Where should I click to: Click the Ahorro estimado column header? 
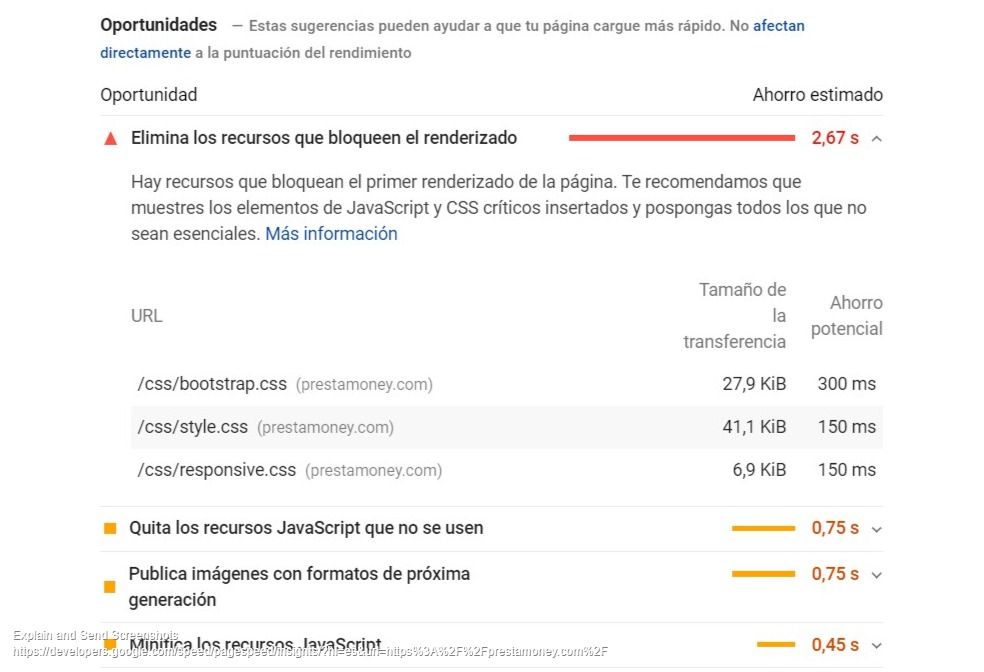click(x=818, y=95)
